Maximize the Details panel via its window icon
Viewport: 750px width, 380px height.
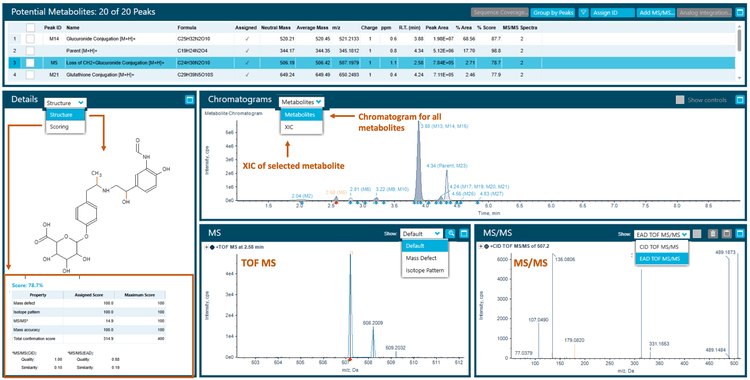189,100
